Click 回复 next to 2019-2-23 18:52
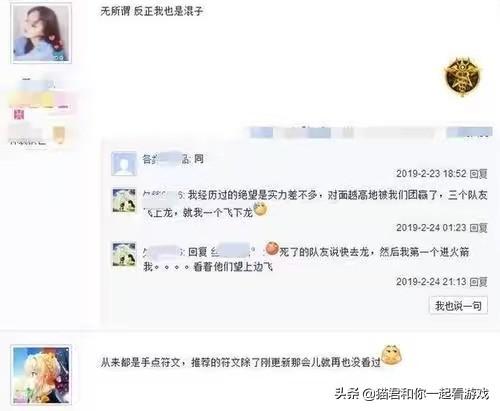 pyautogui.click(x=479, y=174)
